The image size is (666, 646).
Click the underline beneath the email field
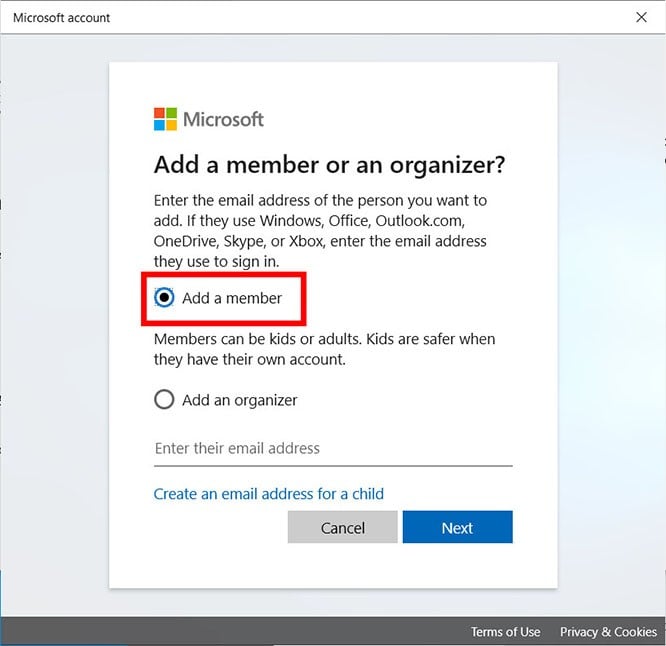pyautogui.click(x=332, y=465)
